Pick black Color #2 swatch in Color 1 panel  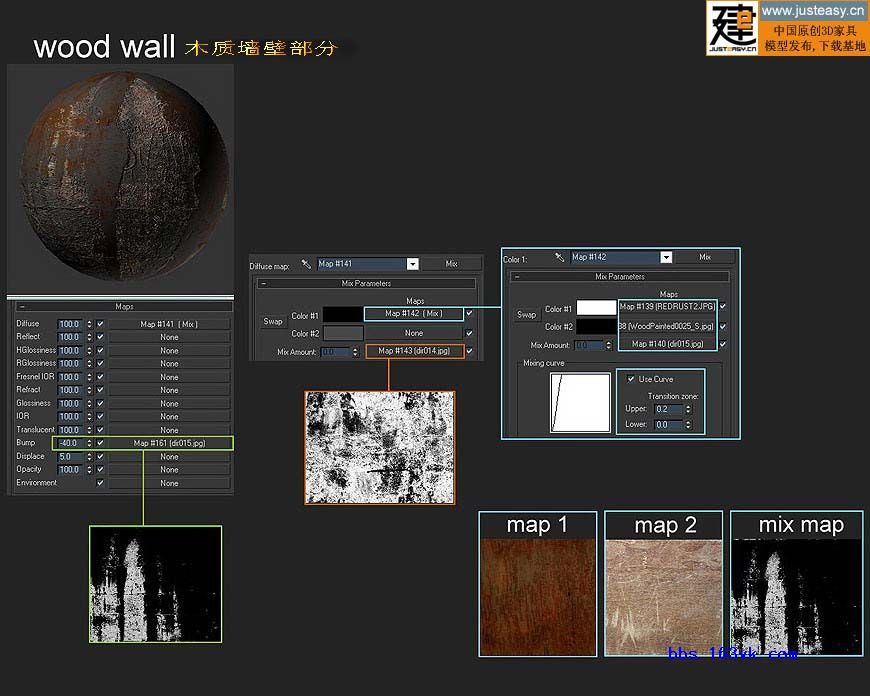point(596,326)
